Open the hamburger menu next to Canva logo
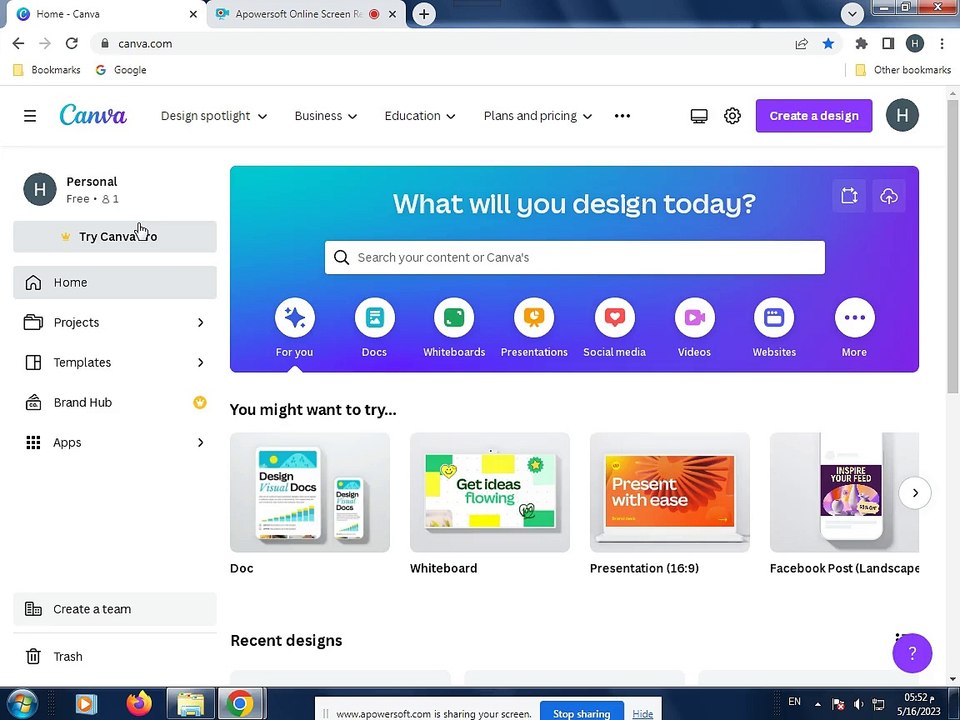Screen dimensions: 960x720 pyautogui.click(x=30, y=116)
